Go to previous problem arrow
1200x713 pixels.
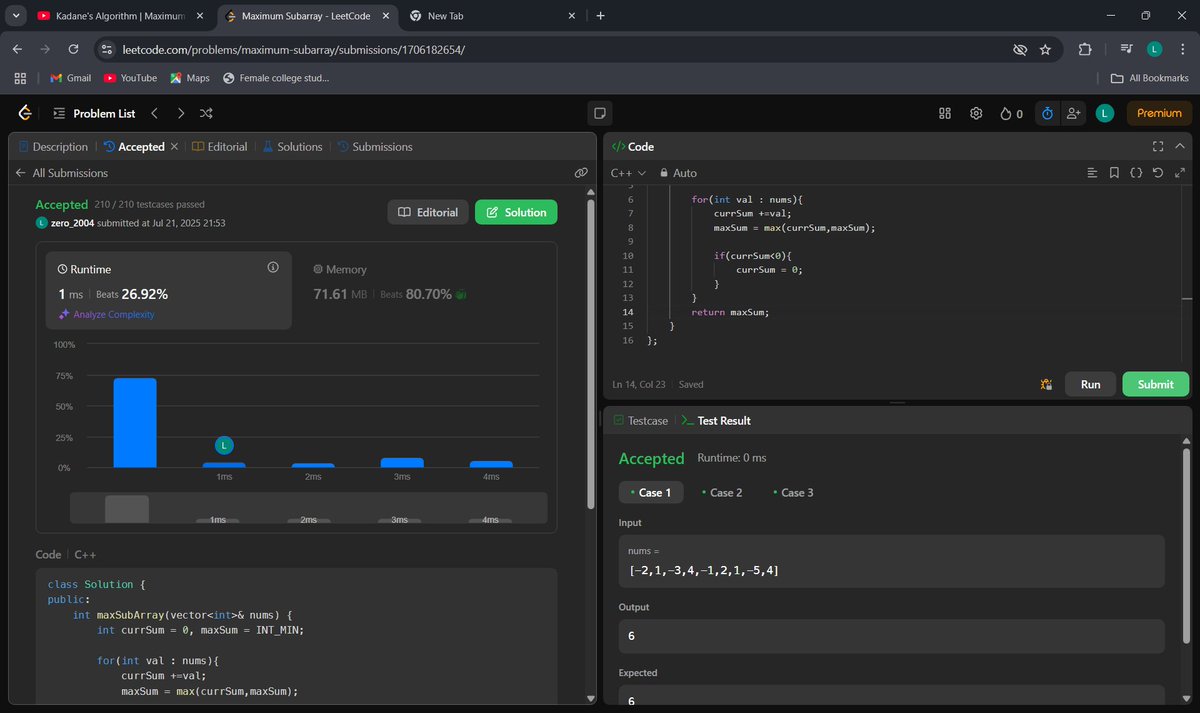[x=154, y=113]
